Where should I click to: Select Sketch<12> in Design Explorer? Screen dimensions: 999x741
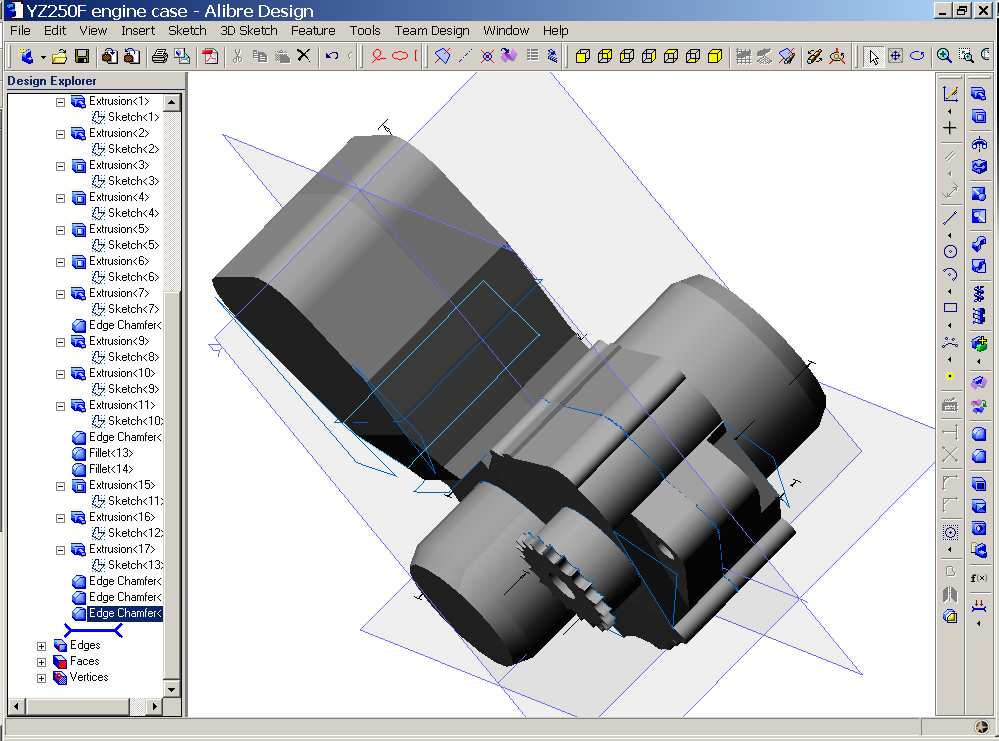point(135,533)
